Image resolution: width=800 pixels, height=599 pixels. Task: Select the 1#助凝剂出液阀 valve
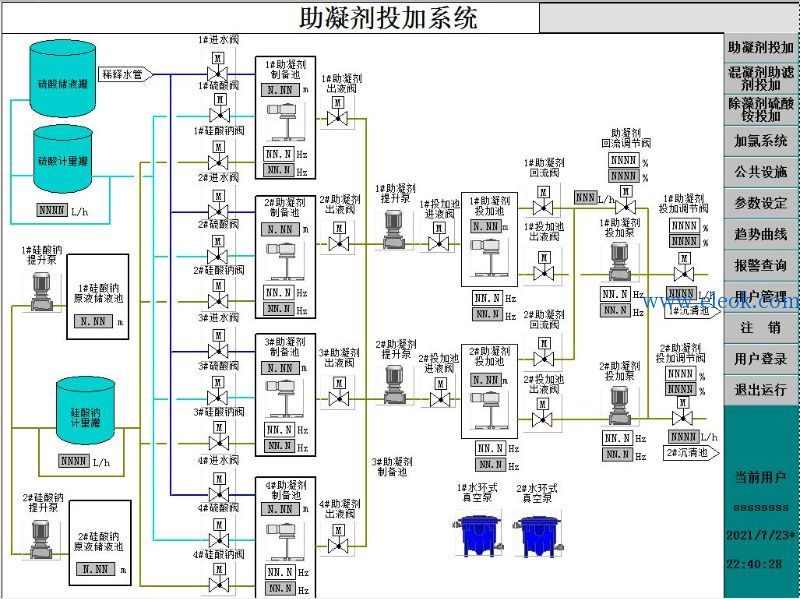[x=337, y=113]
